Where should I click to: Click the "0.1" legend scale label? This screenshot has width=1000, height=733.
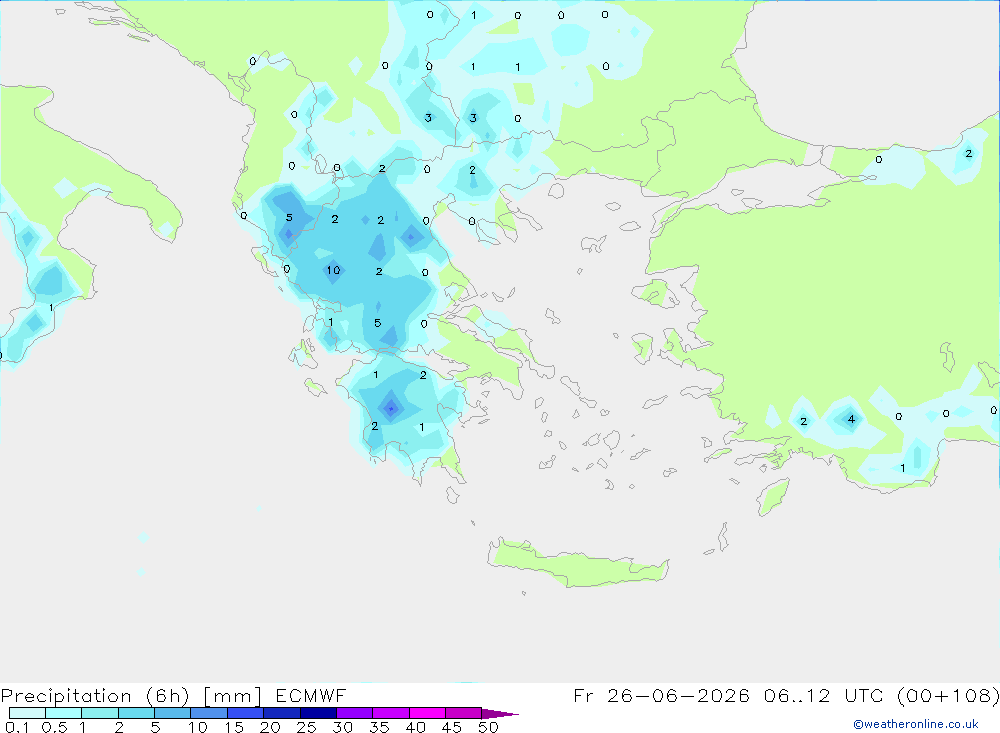[x=17, y=727]
